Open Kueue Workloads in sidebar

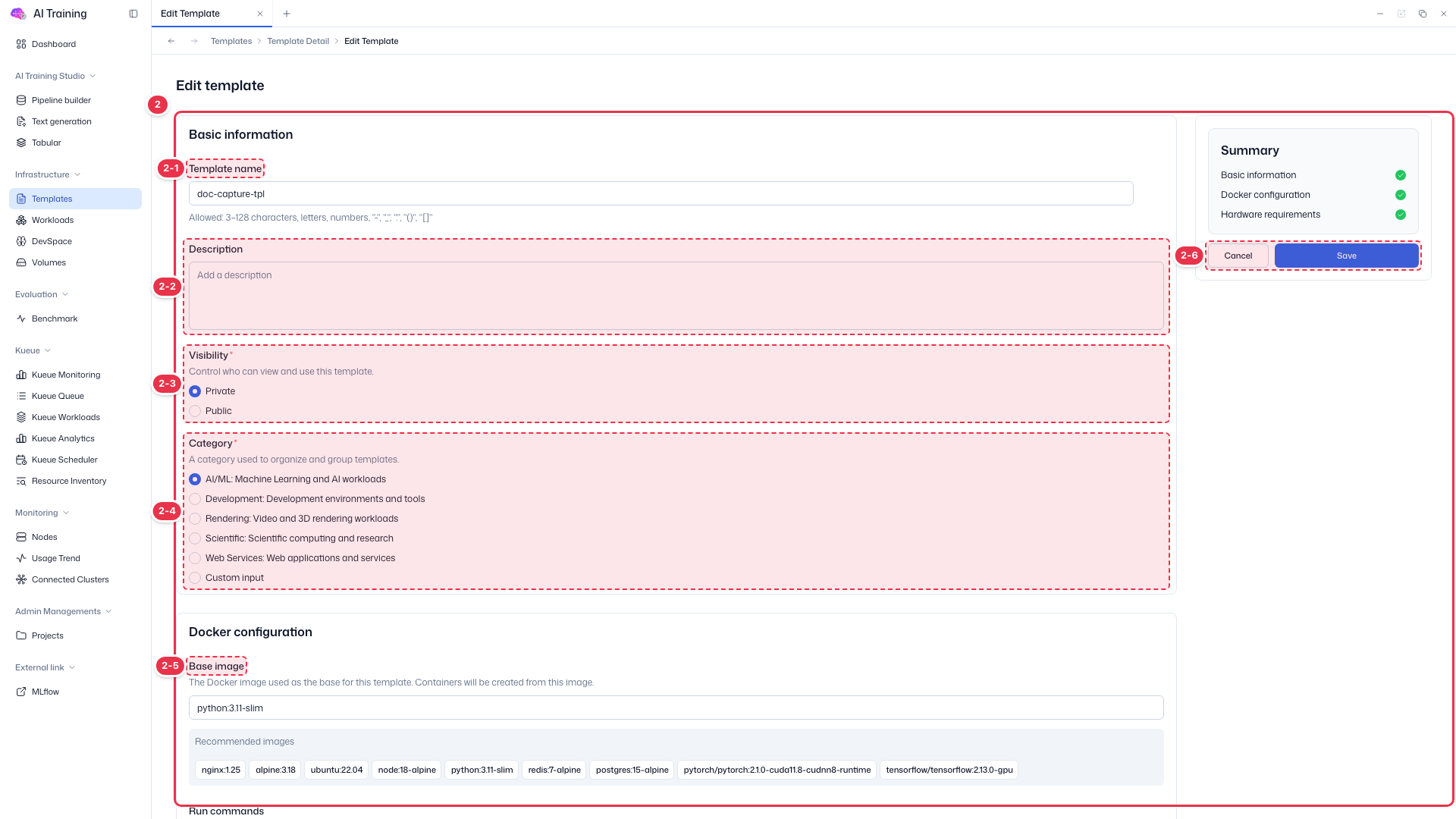point(75,417)
